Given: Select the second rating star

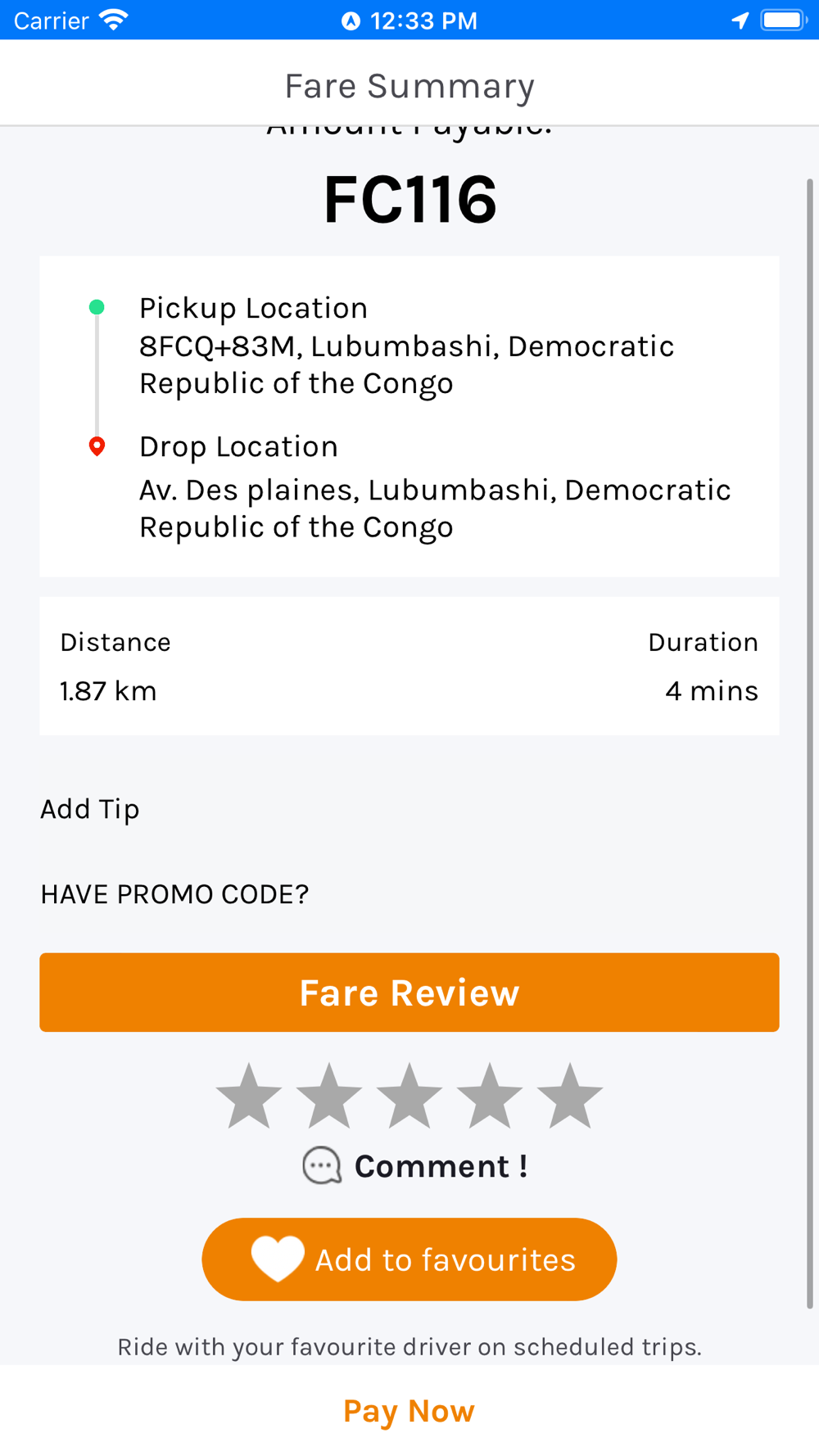Looking at the screenshot, I should tap(329, 1097).
